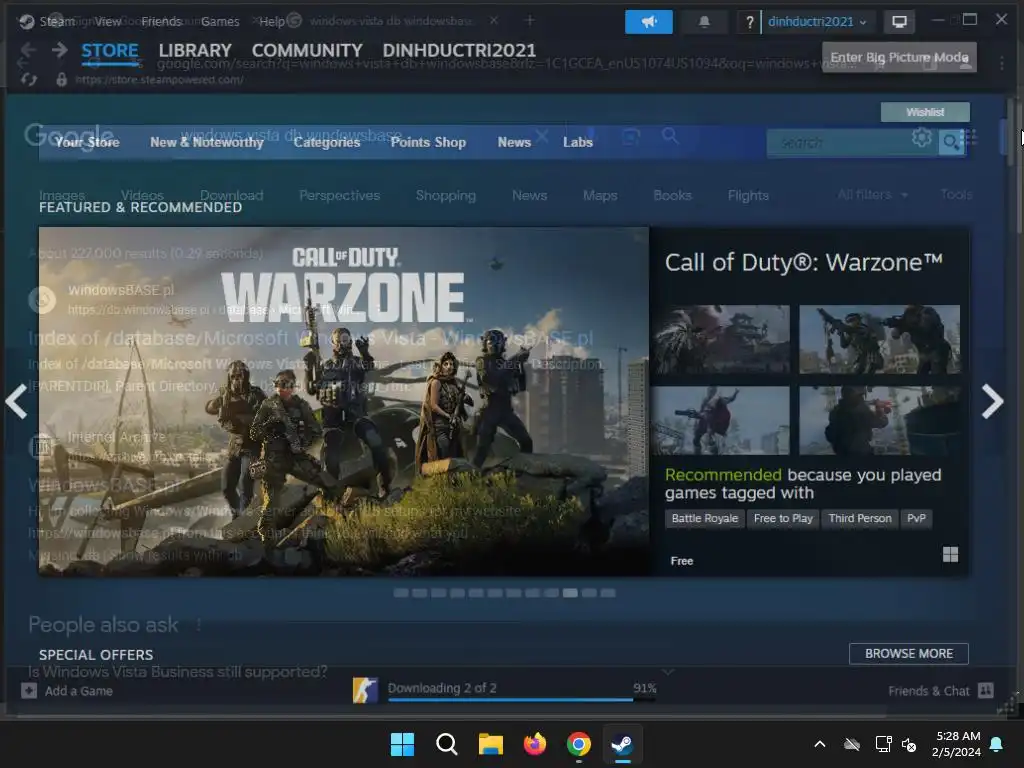Click the Battle Royale tag

pos(705,519)
